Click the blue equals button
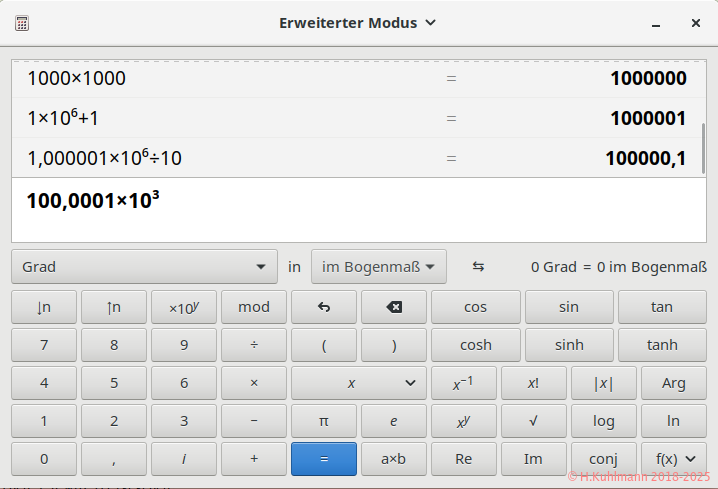The image size is (718, 489). pos(324,459)
